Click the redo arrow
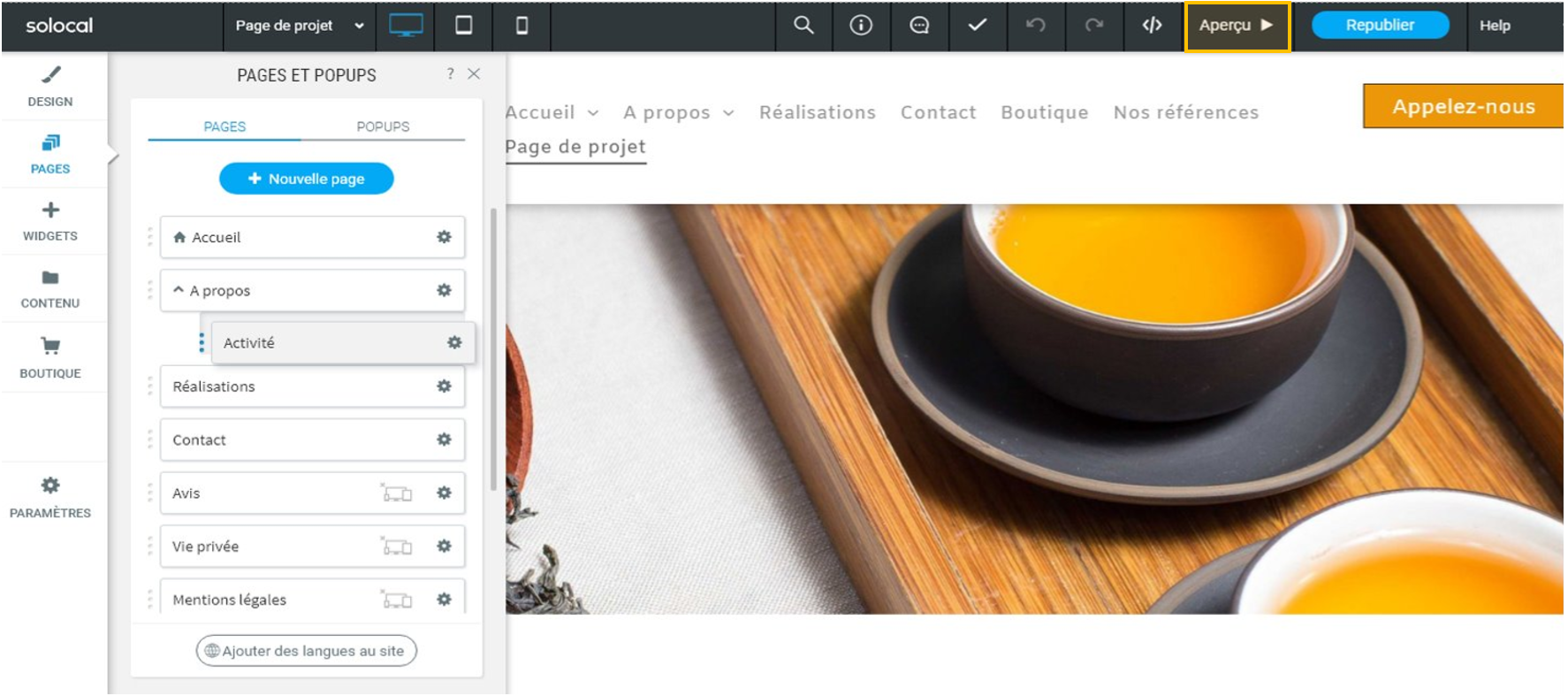Viewport: 1568px width, 696px height. click(1093, 26)
